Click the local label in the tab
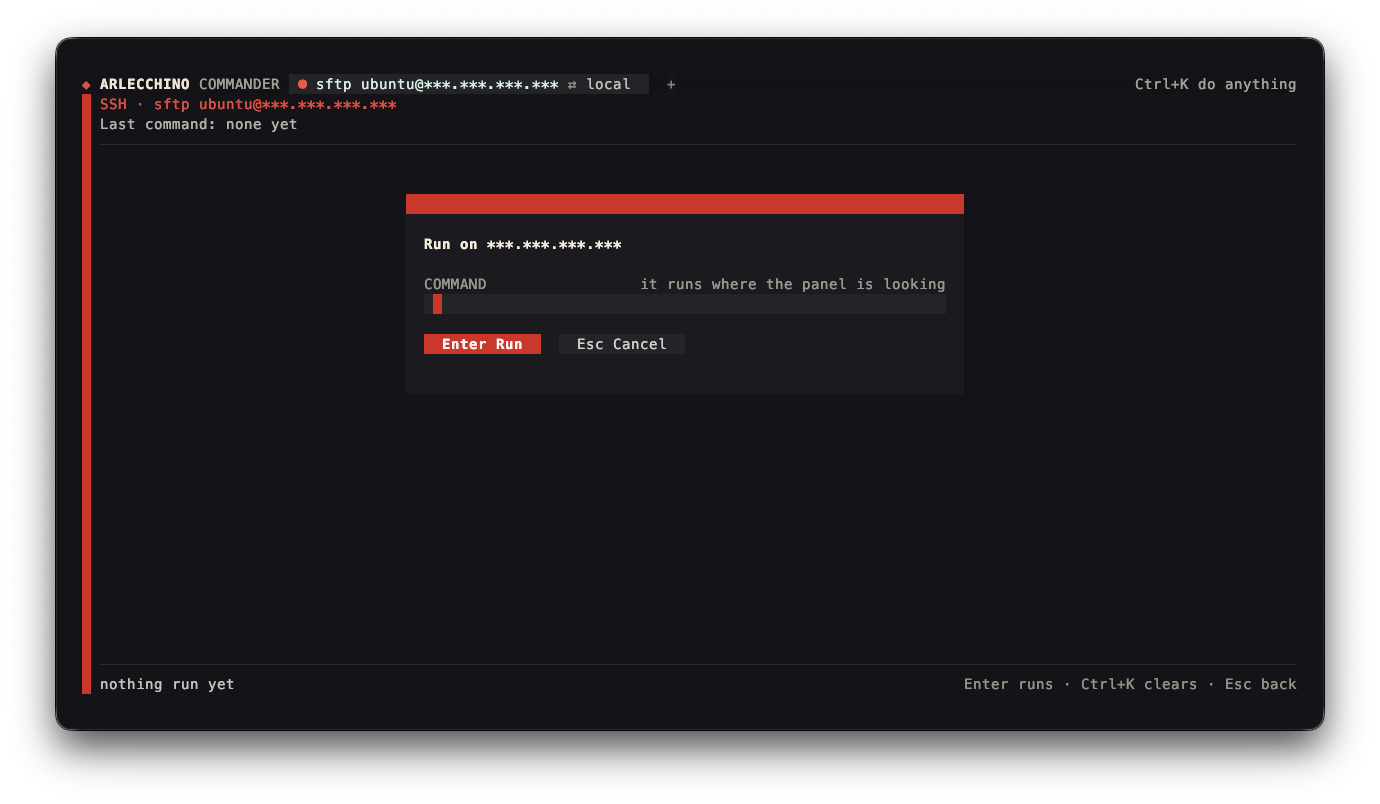The image size is (1380, 804). pos(609,85)
